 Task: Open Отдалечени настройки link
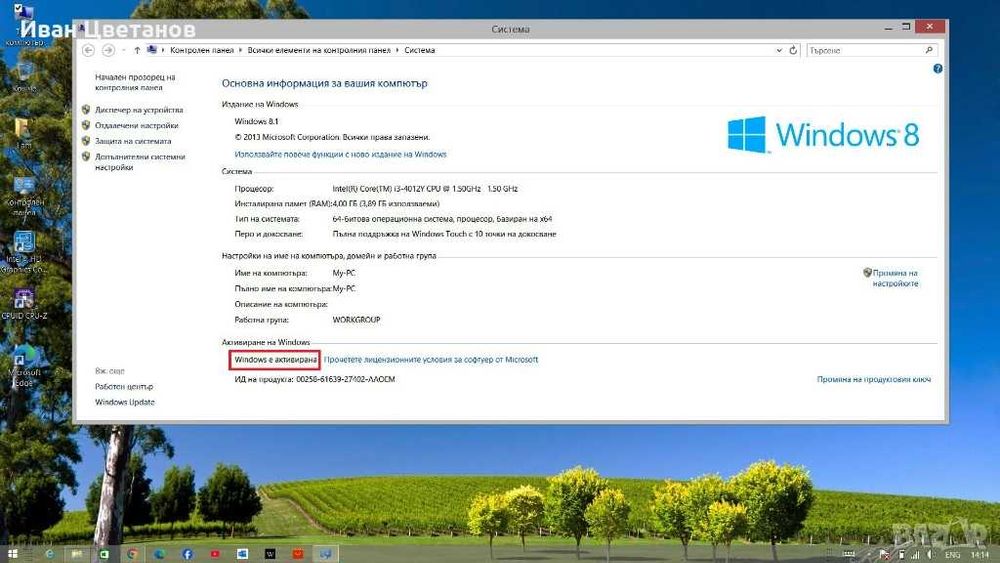click(x=136, y=126)
